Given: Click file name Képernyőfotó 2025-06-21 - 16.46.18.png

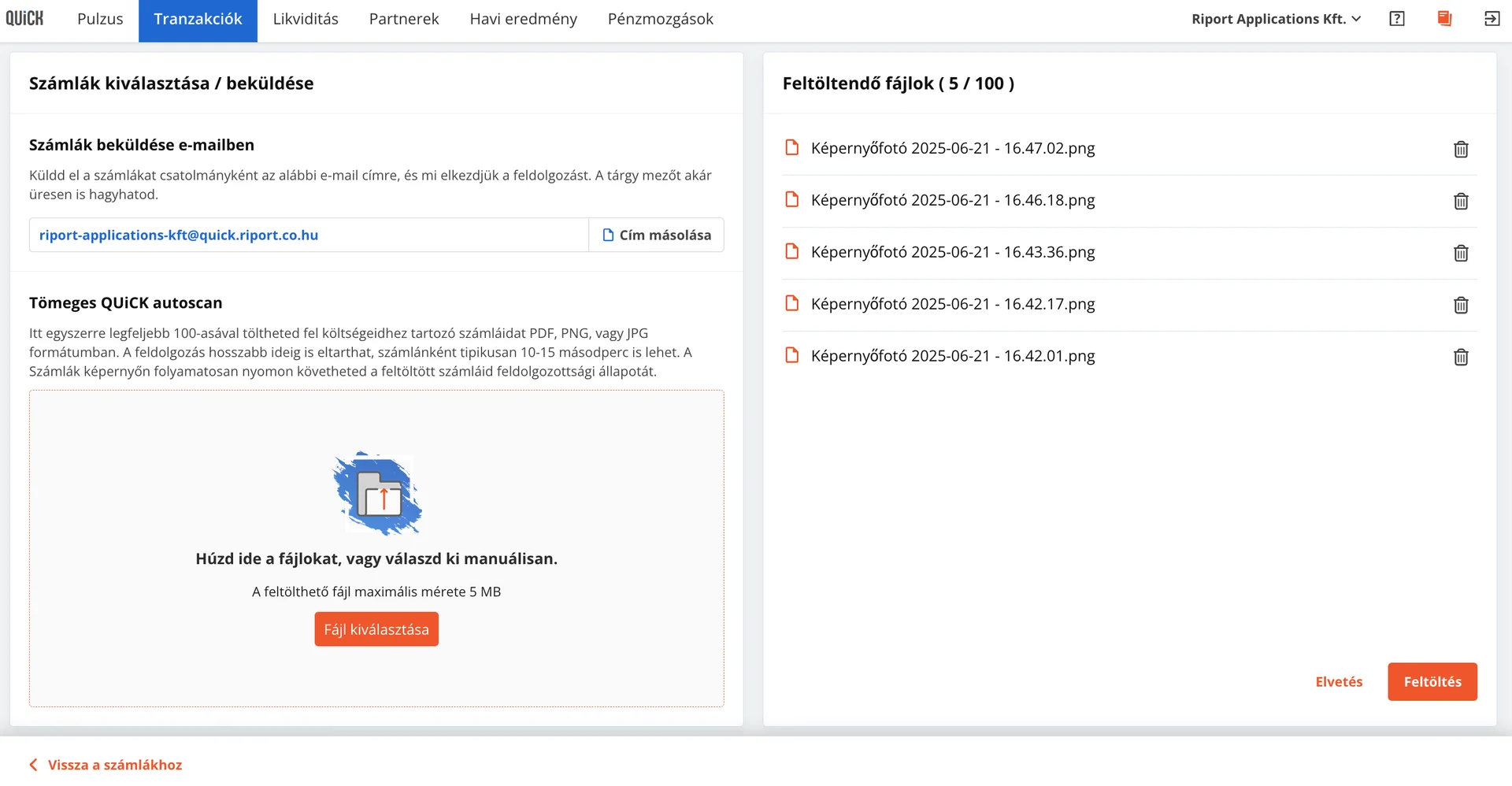Looking at the screenshot, I should [x=953, y=200].
